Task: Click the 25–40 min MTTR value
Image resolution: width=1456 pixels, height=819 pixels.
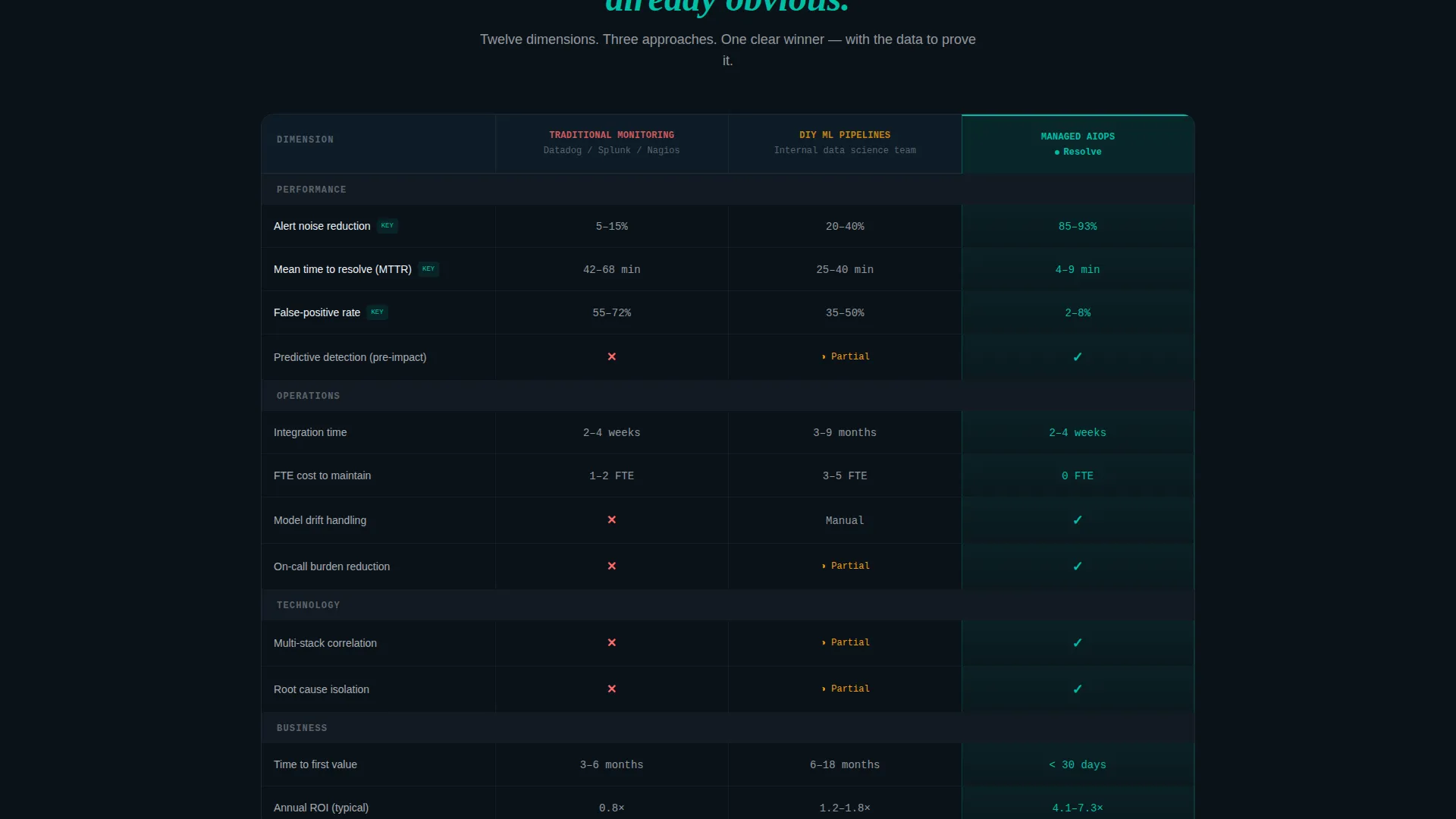Action: point(845,269)
